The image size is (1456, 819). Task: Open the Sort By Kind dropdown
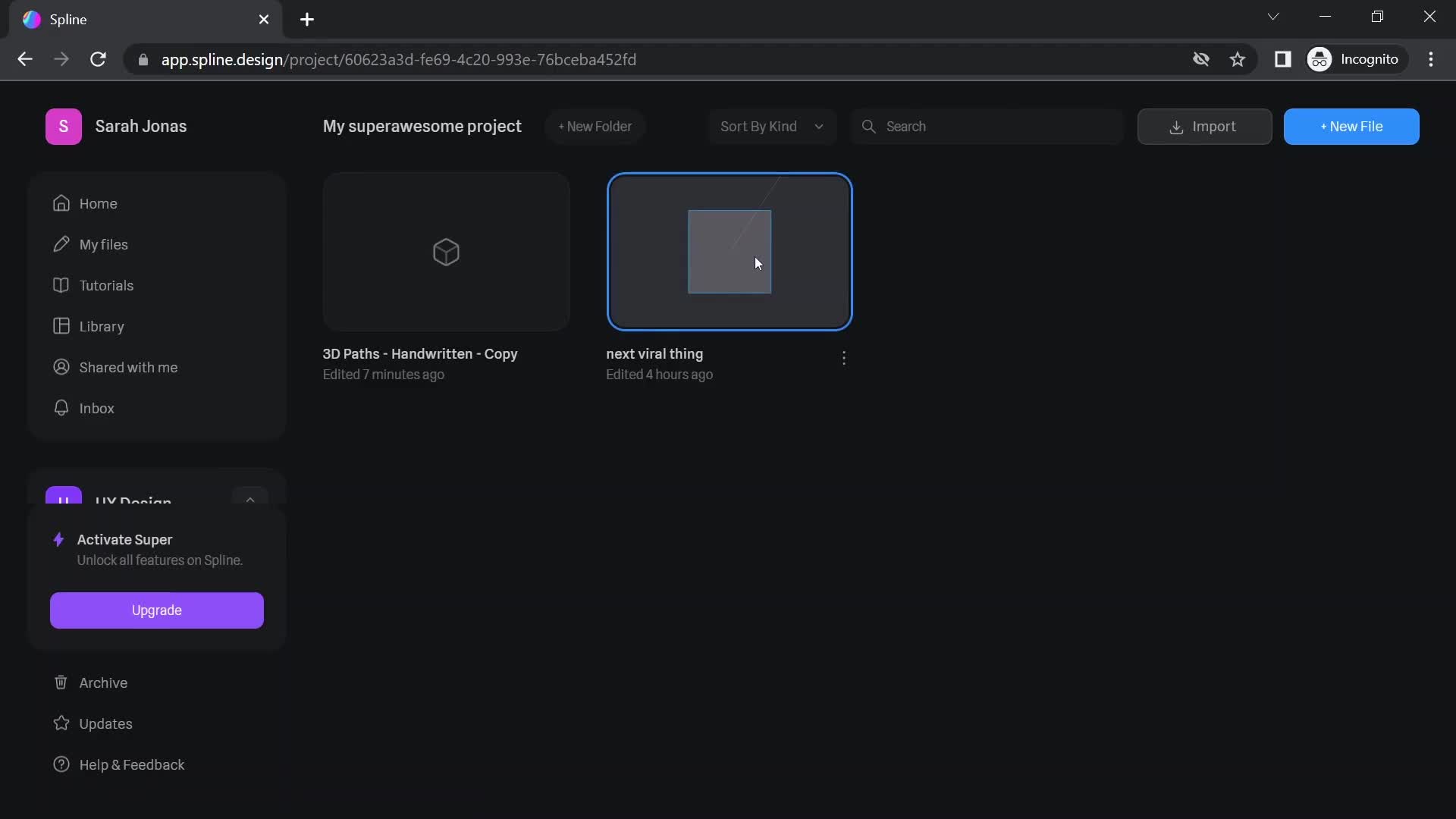(x=773, y=127)
